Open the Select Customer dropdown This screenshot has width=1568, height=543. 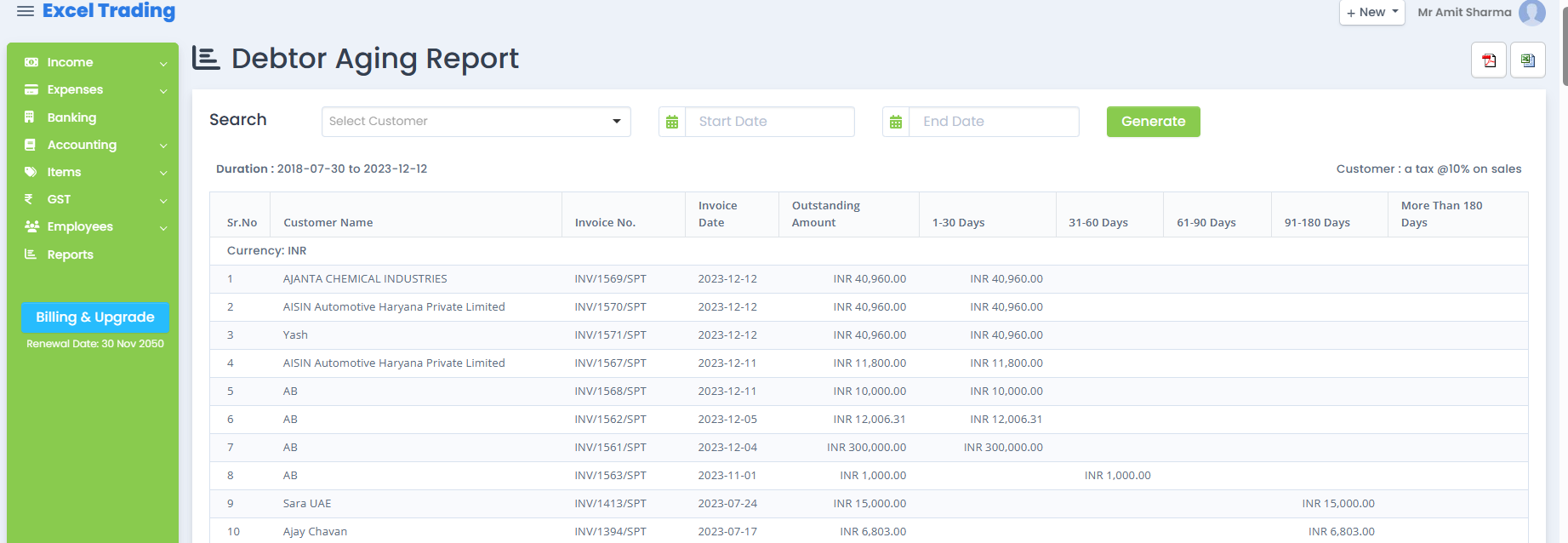[476, 122]
